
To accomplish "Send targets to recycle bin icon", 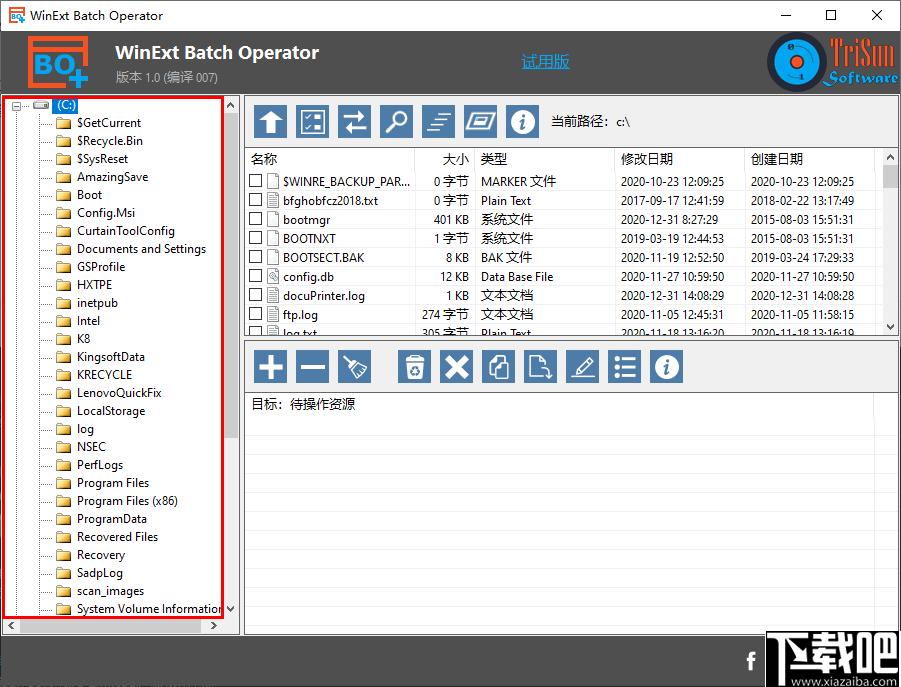I will [414, 366].
